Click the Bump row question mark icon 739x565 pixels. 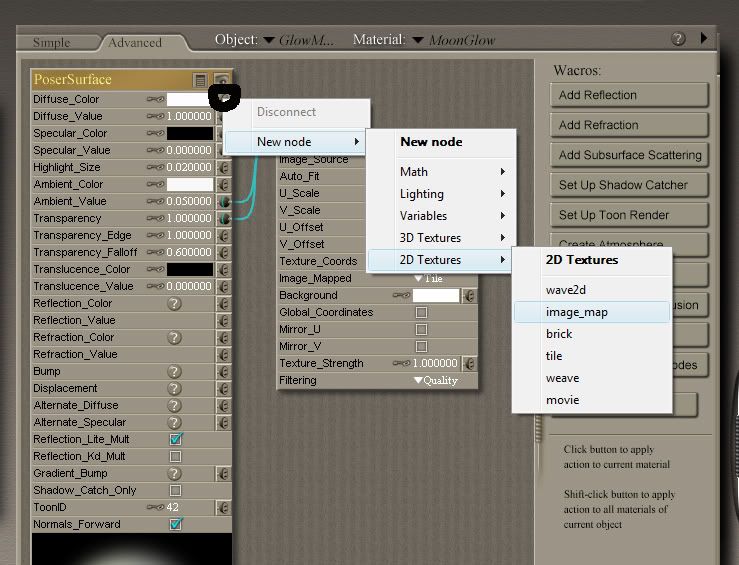(x=174, y=372)
